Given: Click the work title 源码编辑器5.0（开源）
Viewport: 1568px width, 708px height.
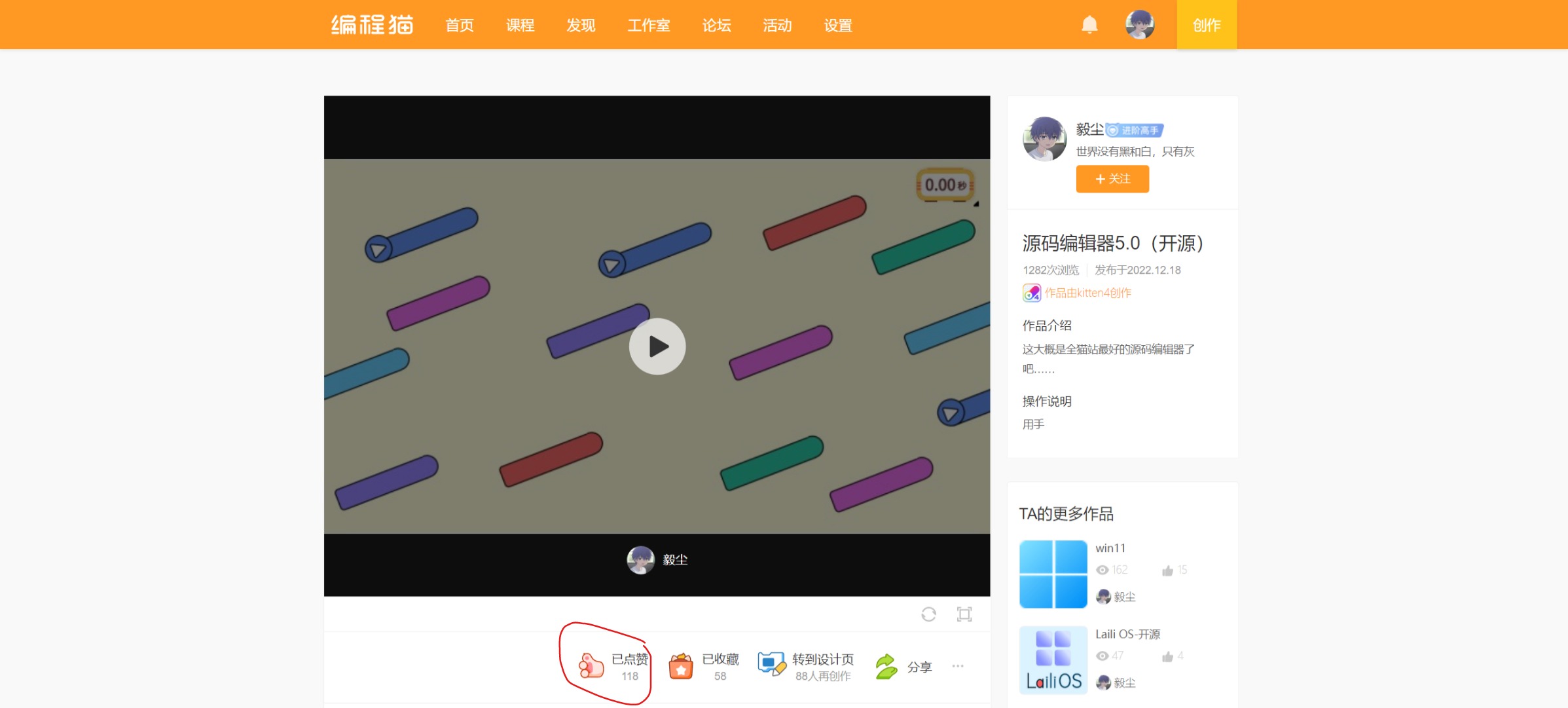Looking at the screenshot, I should [1114, 243].
